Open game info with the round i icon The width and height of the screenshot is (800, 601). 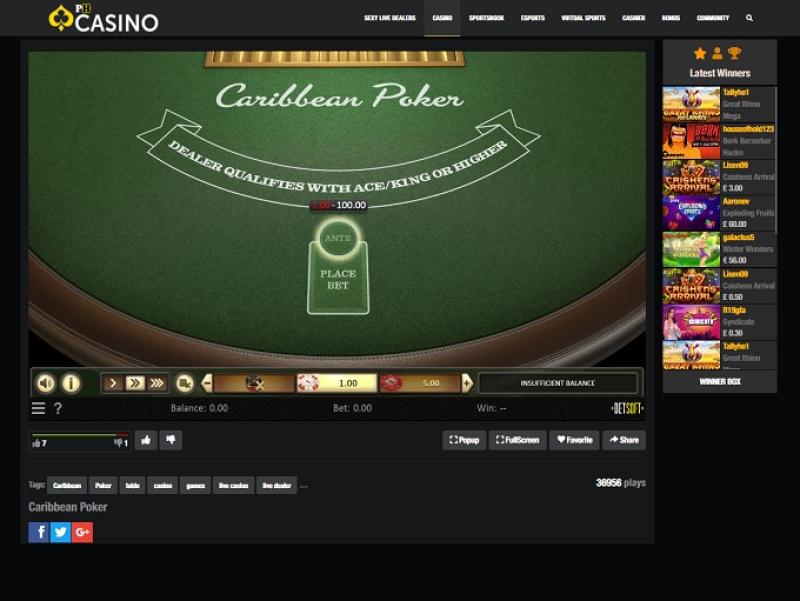pyautogui.click(x=71, y=383)
